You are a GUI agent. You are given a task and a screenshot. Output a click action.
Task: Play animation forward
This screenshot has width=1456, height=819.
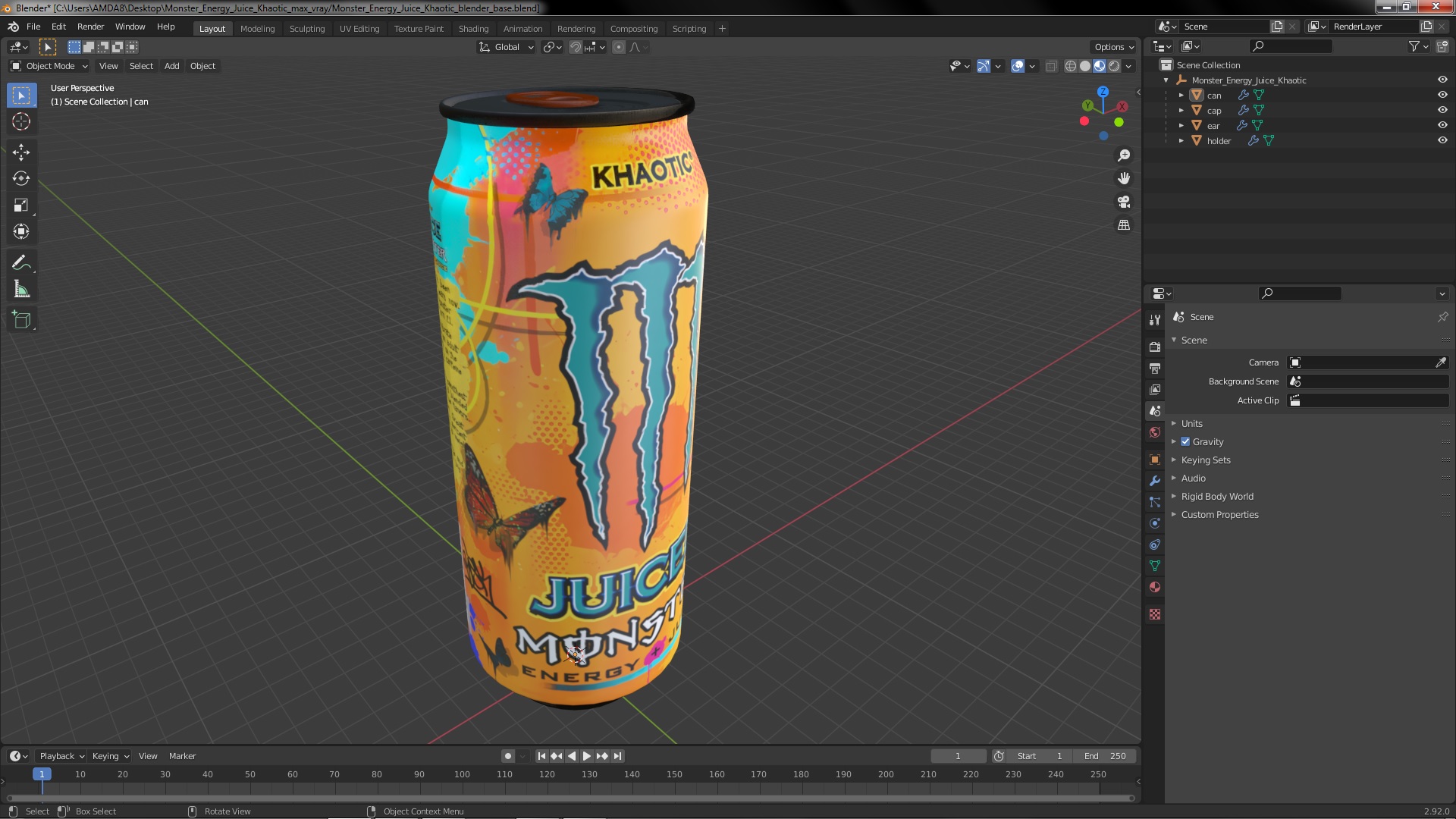(587, 756)
